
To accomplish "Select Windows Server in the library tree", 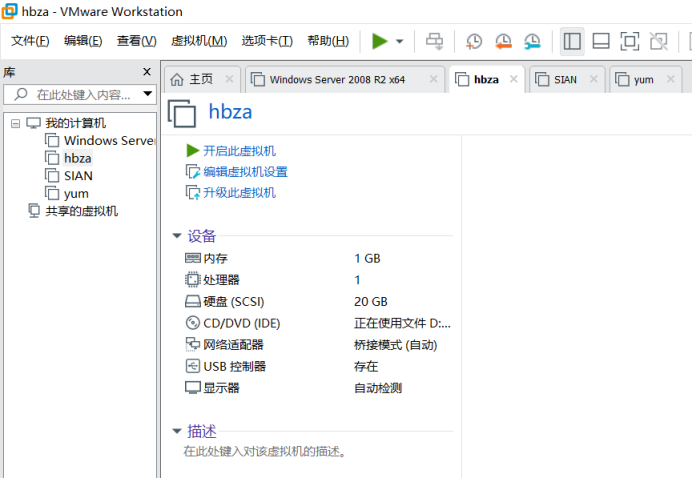I will pos(110,141).
